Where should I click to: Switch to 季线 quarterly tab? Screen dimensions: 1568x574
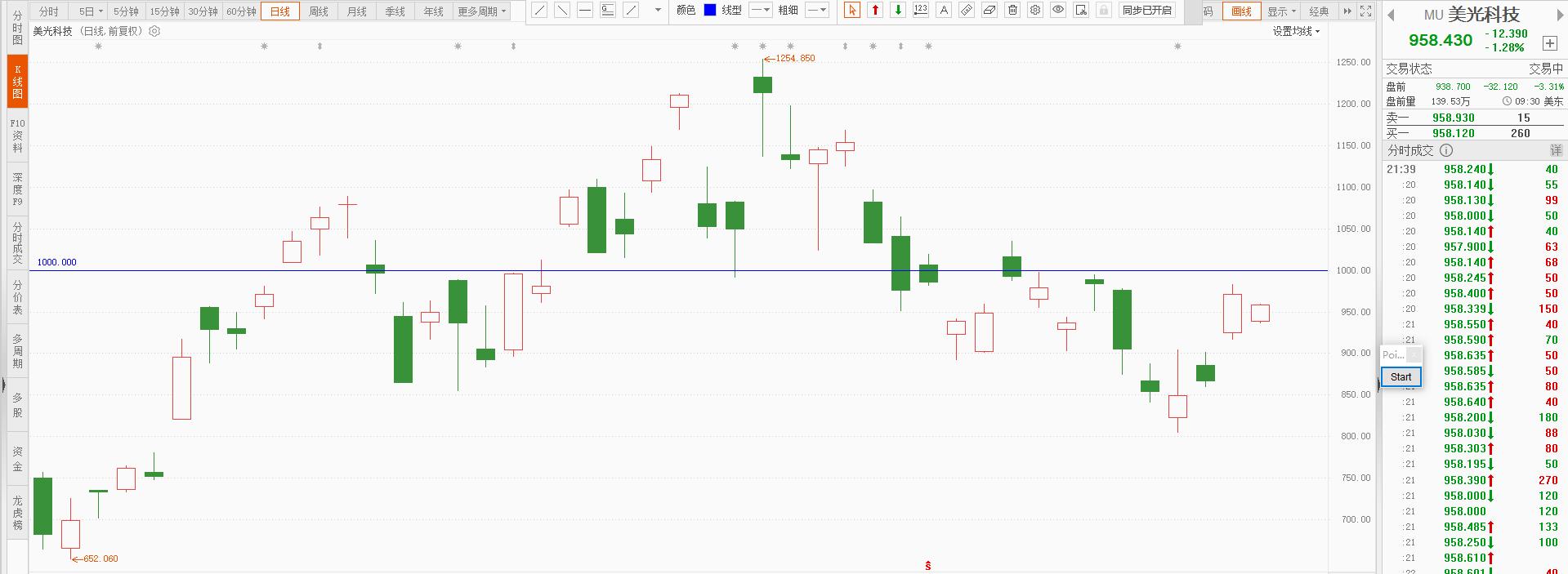tap(395, 11)
